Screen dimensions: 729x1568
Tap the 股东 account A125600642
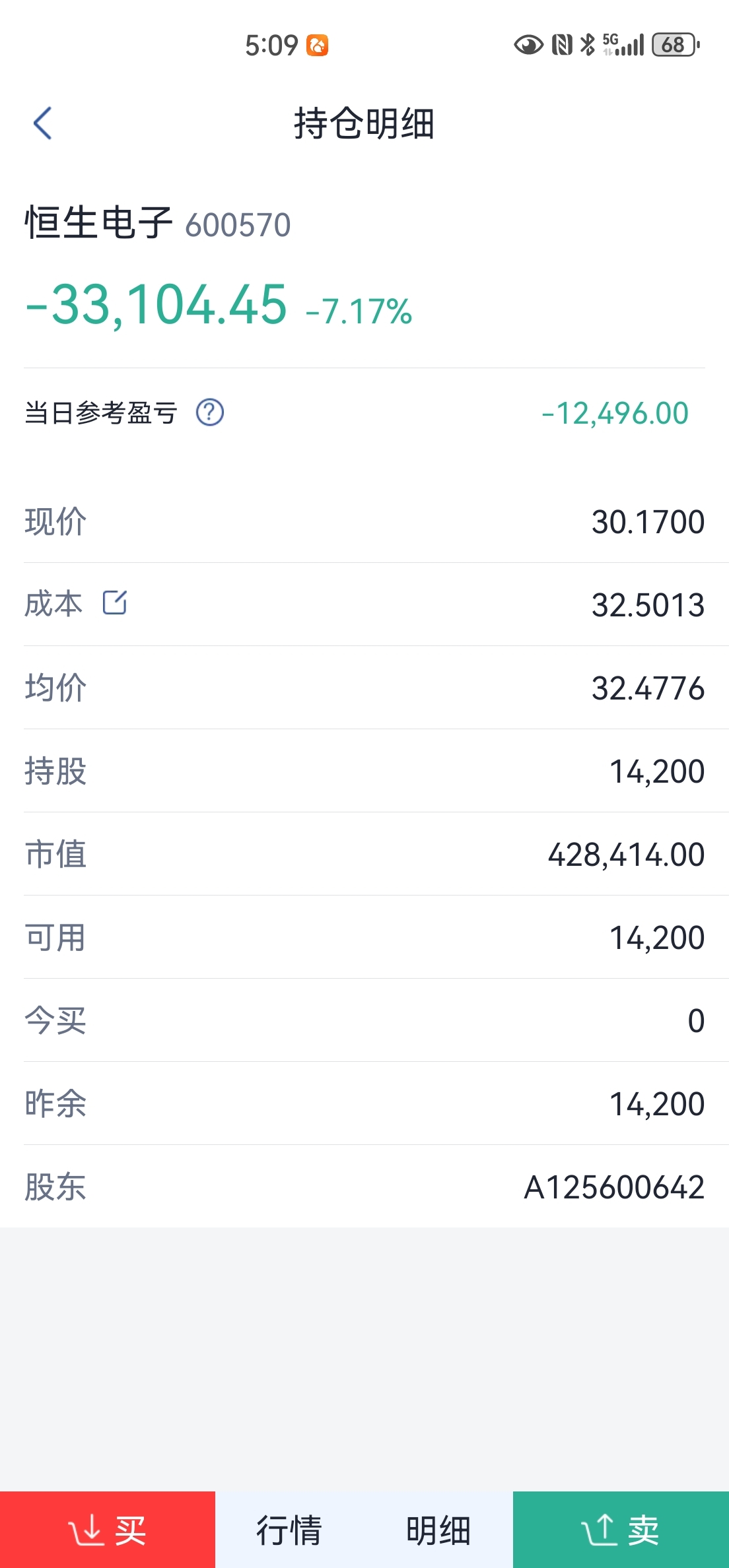(614, 1187)
